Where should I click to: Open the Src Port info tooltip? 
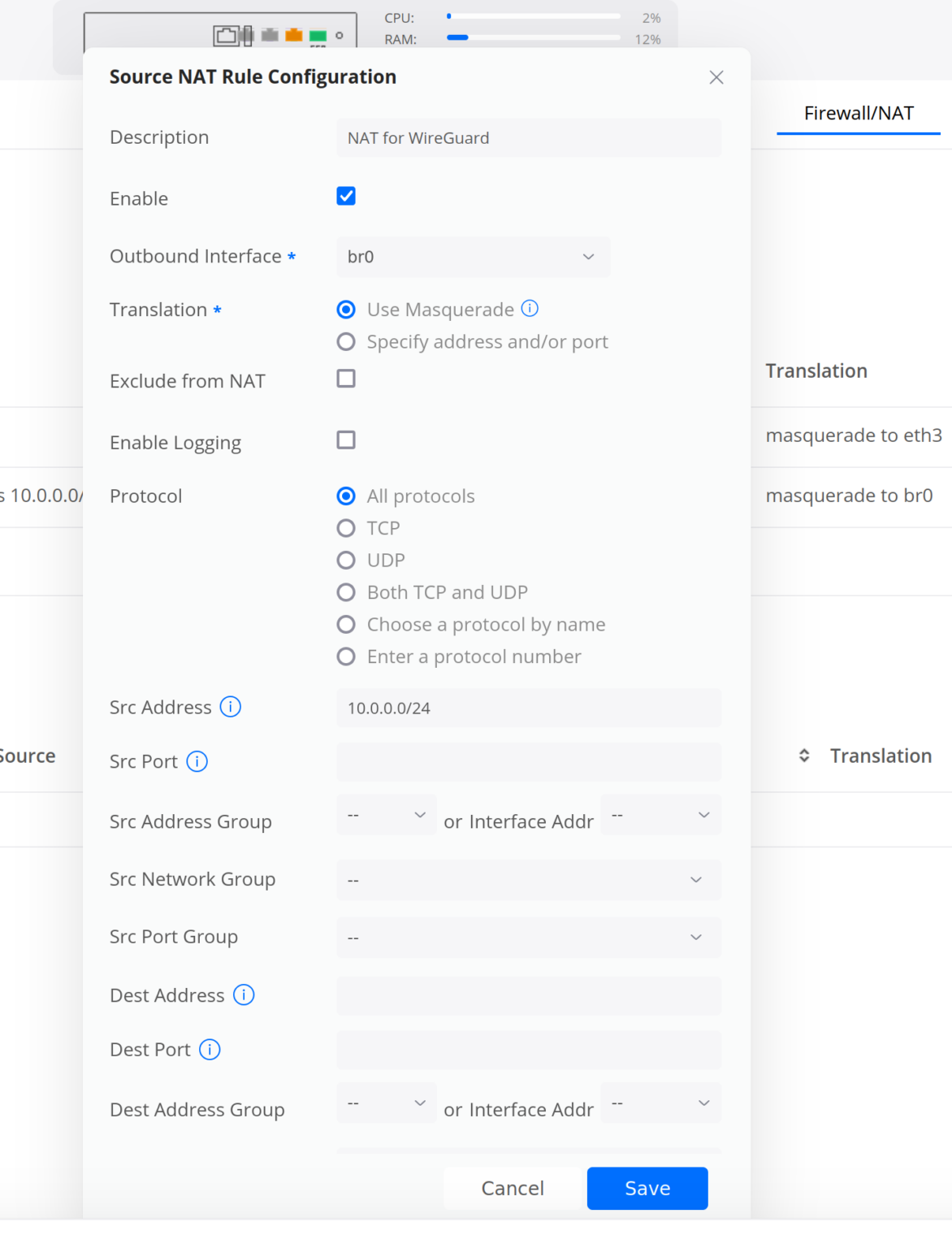pyautogui.click(x=196, y=762)
